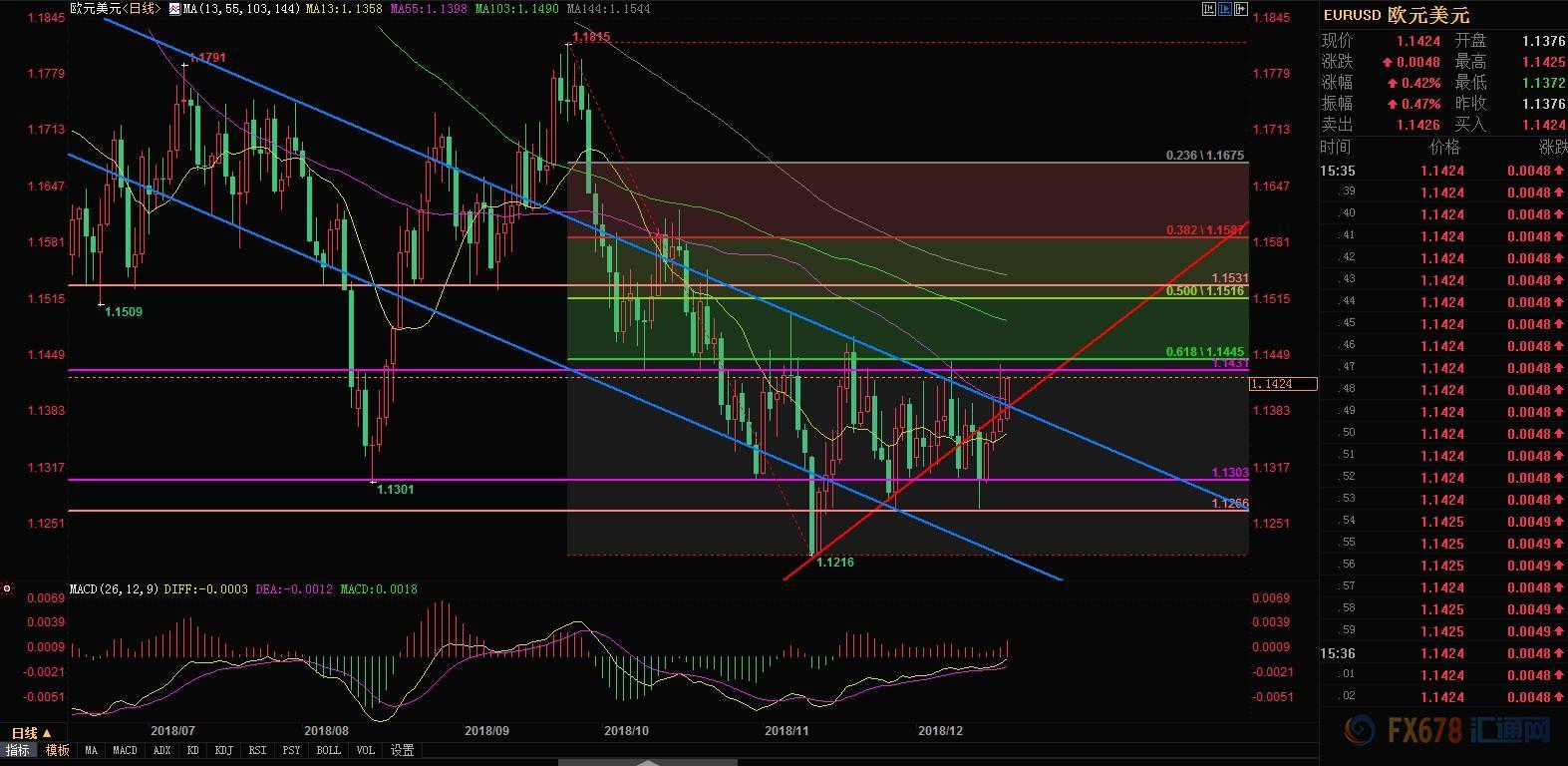Image resolution: width=1568 pixels, height=766 pixels.
Task: Click the 涨幅 value 0.42%
Action: [1420, 83]
